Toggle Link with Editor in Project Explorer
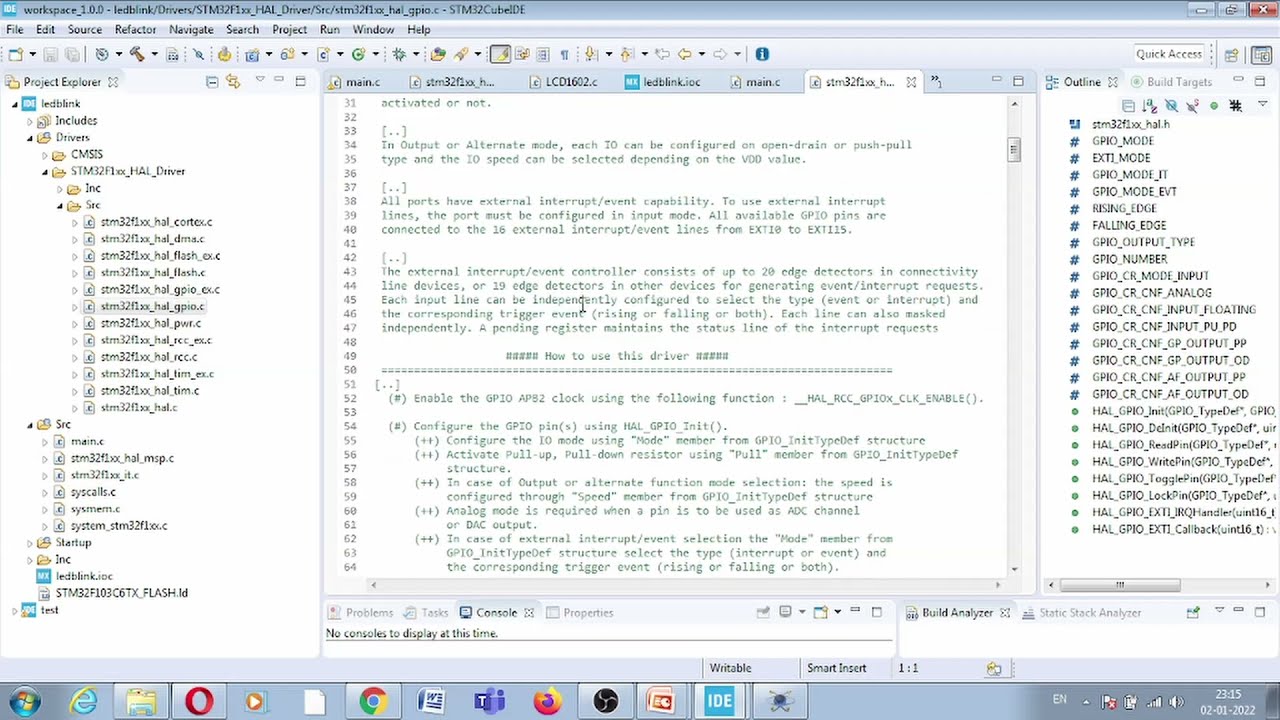 pyautogui.click(x=233, y=82)
